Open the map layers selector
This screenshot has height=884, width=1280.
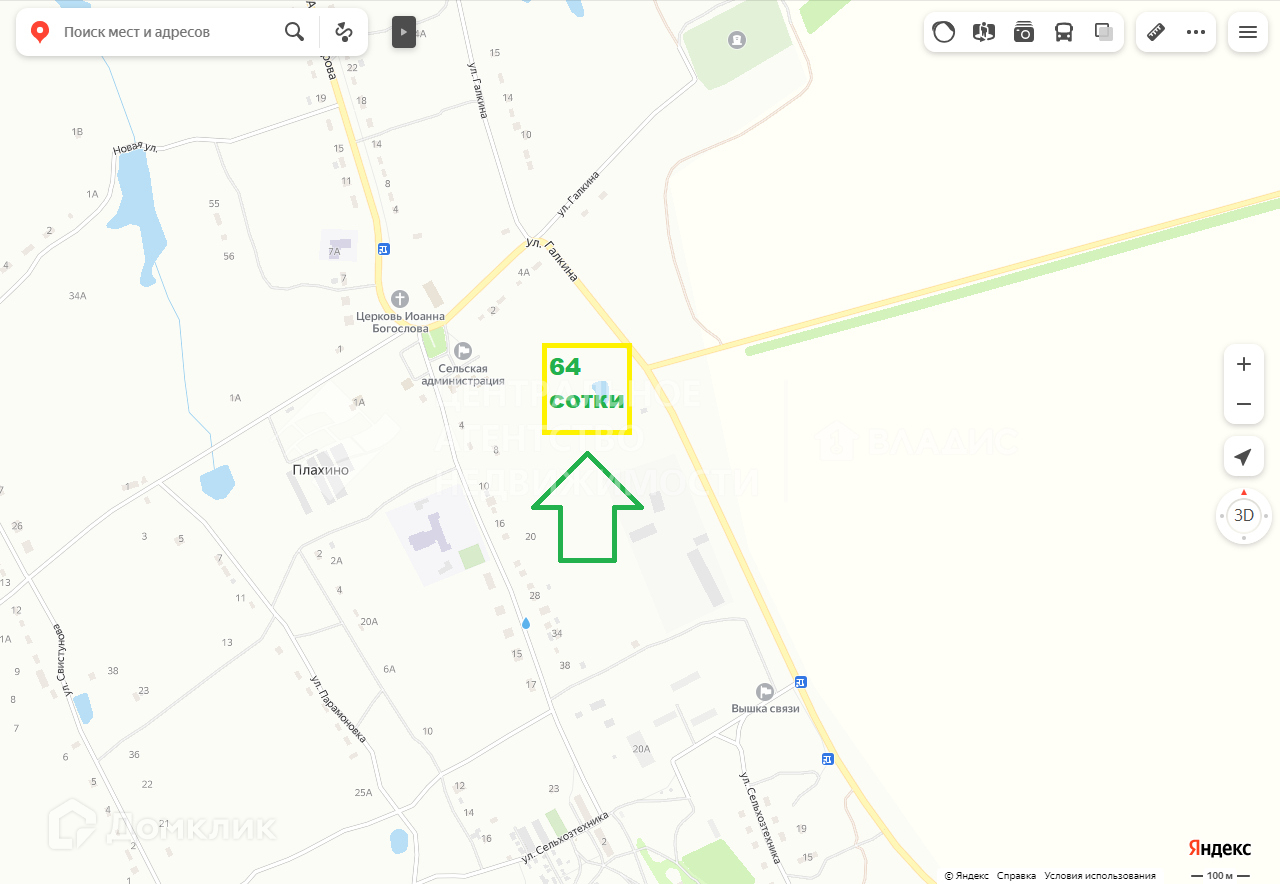pos(1104,32)
